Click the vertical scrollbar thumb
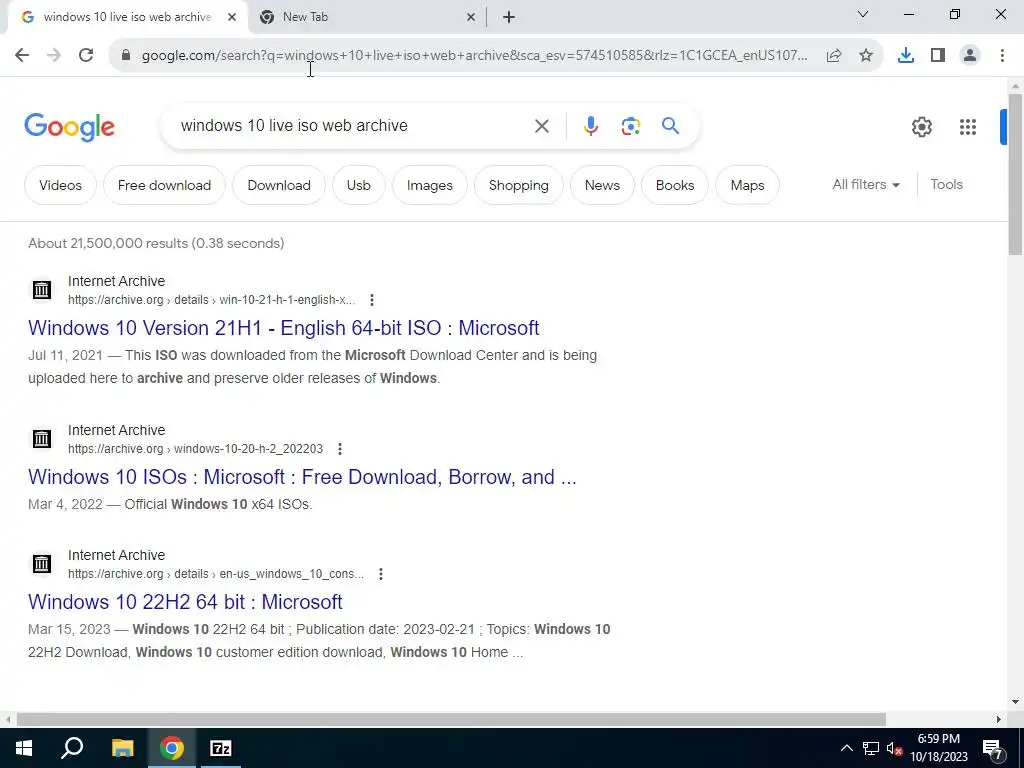 coord(1015,174)
